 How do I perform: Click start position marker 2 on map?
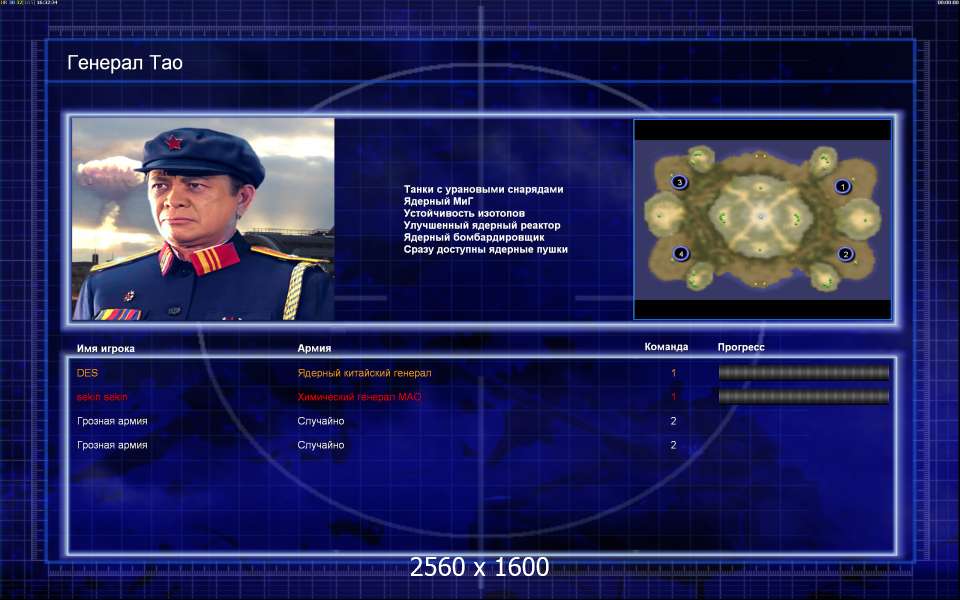click(846, 254)
